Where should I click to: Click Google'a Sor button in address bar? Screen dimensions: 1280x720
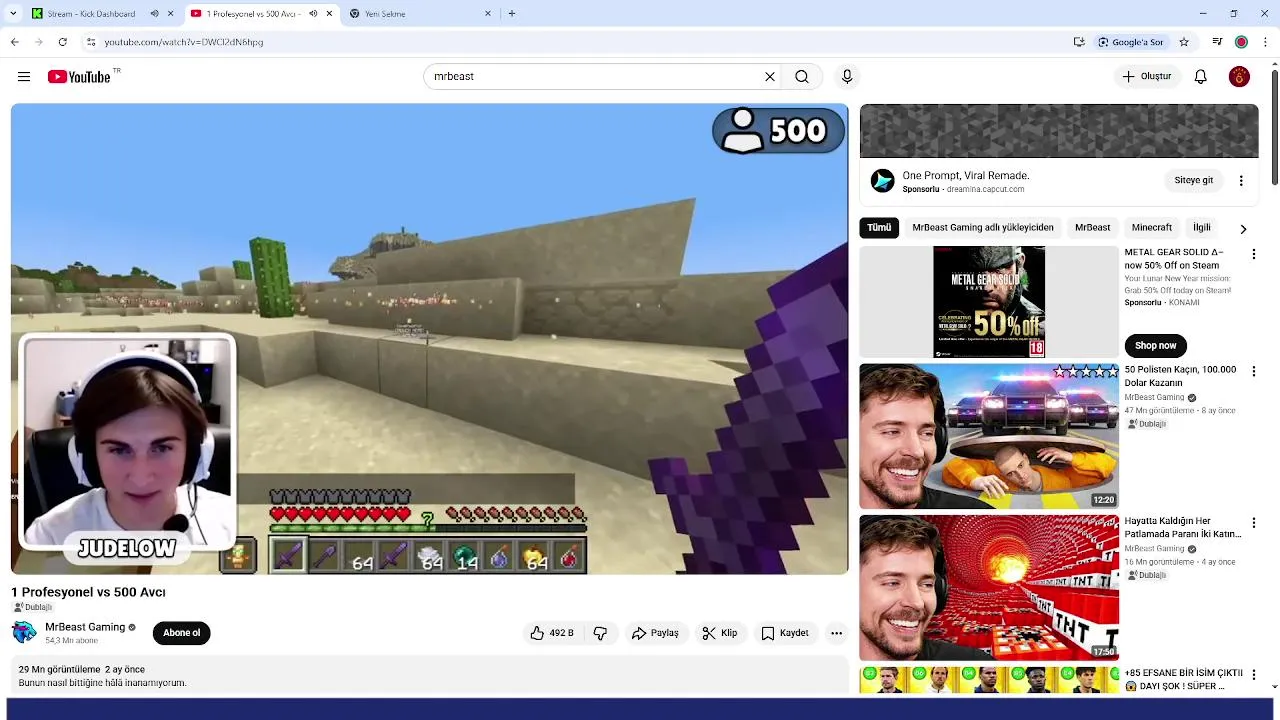pos(1131,42)
